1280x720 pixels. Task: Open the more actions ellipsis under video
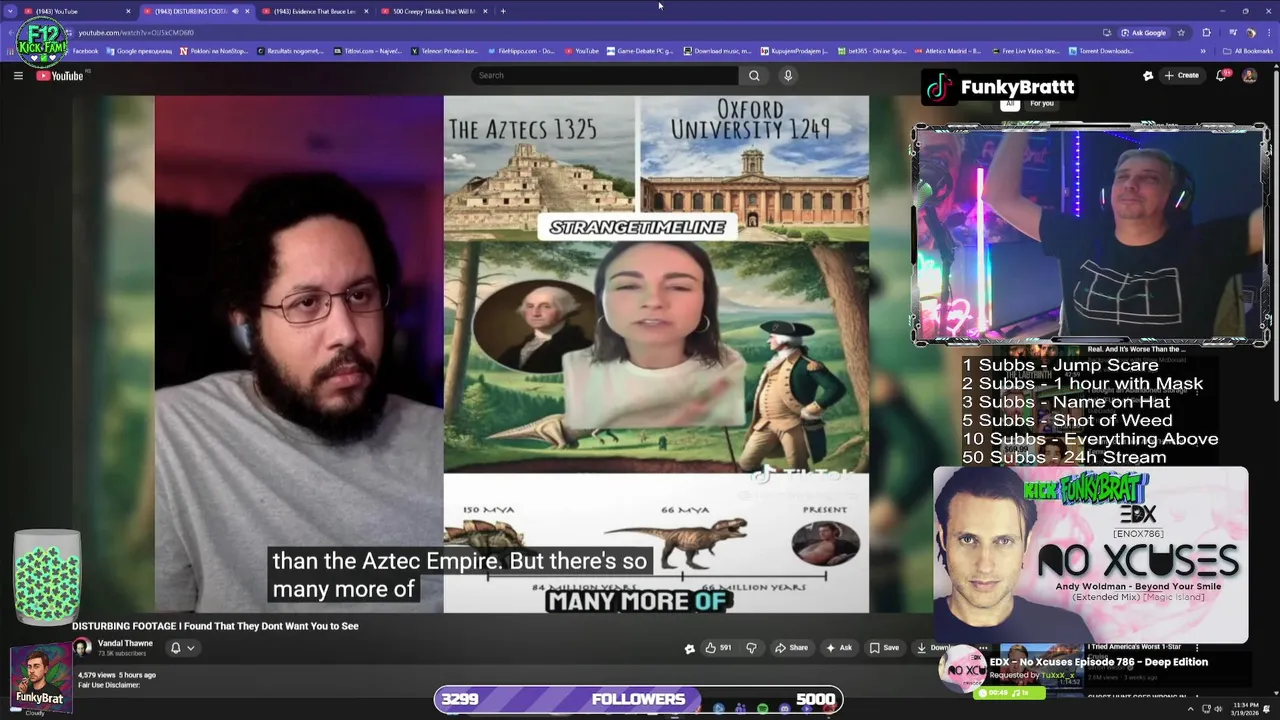pyautogui.click(x=983, y=648)
